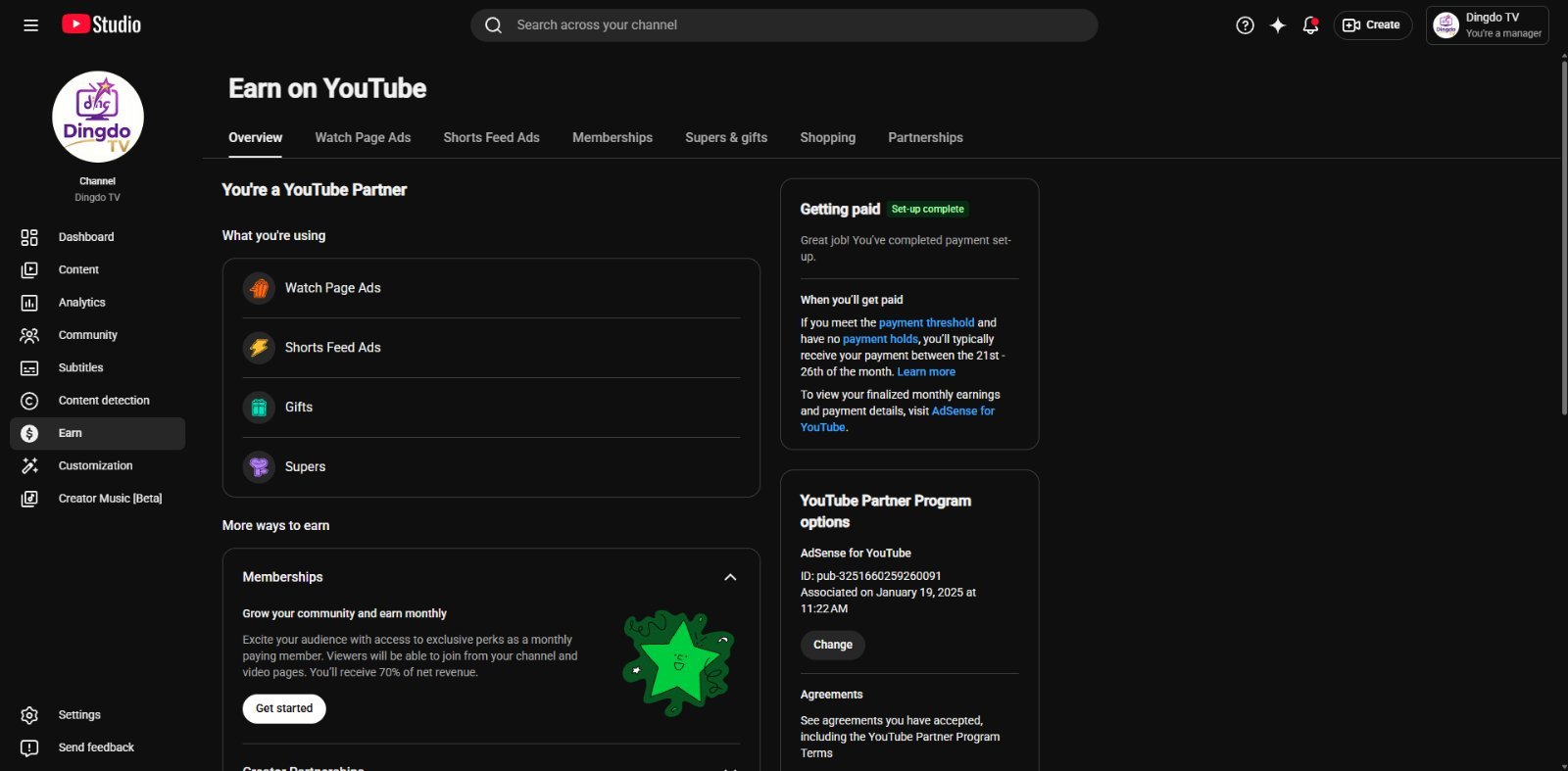Viewport: 1568px width, 771px height.
Task: Click the Change AdSense button
Action: tap(833, 645)
